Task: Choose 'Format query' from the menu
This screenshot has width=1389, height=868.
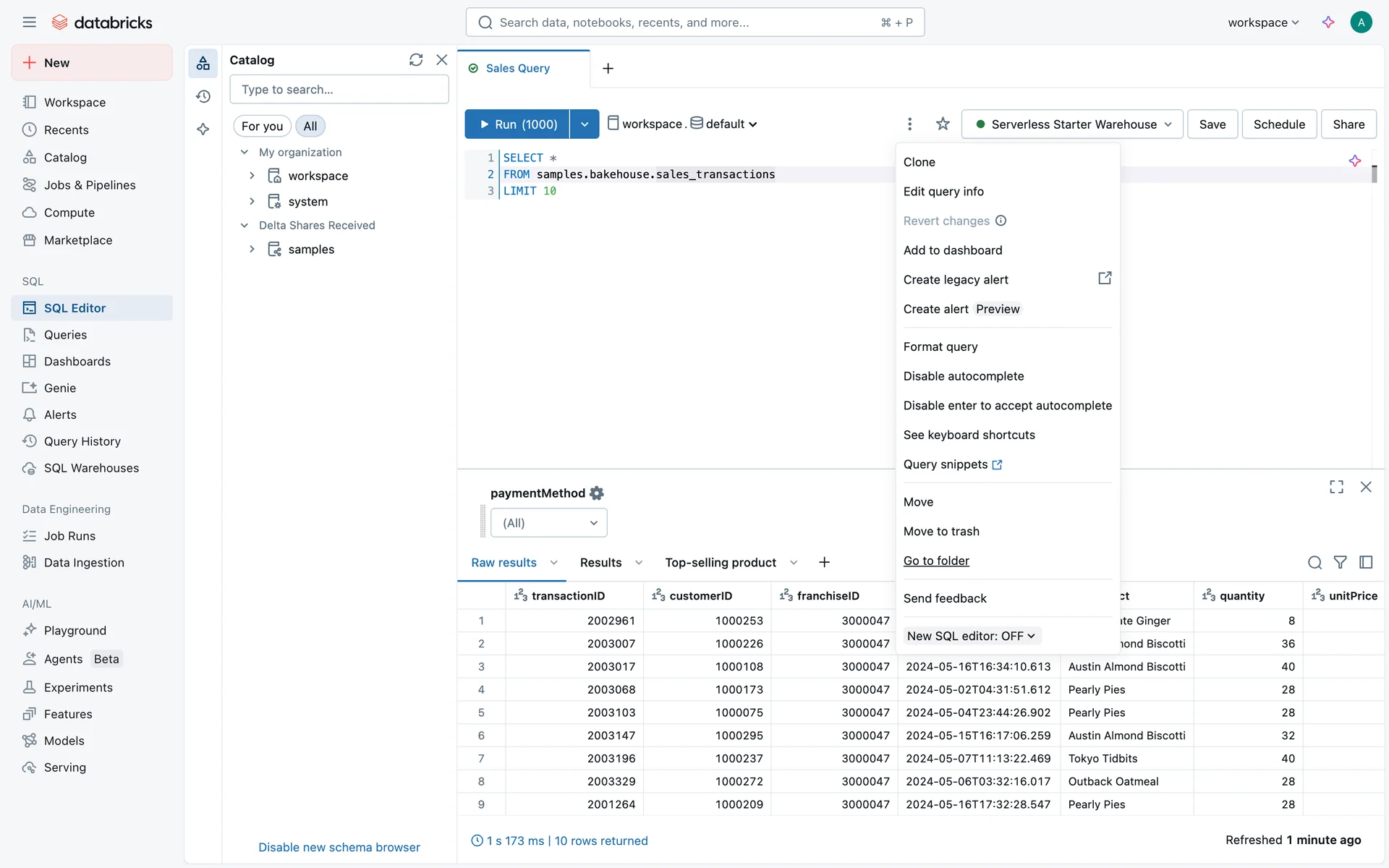Action: point(940,347)
